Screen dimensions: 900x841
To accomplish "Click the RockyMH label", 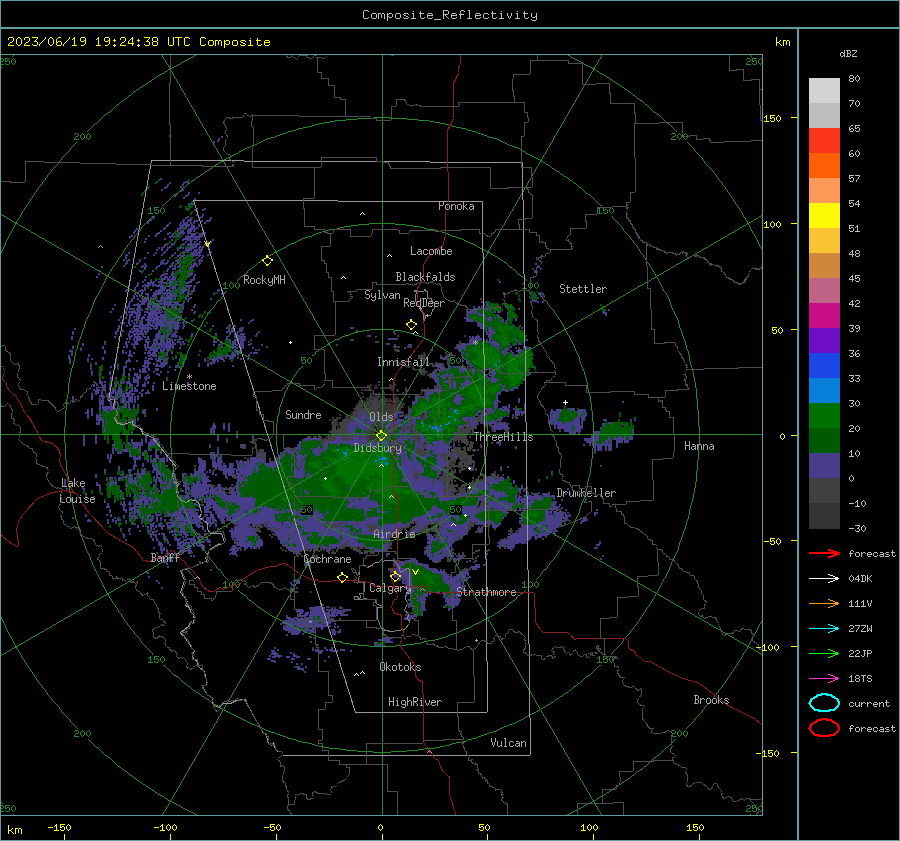I will (x=264, y=280).
